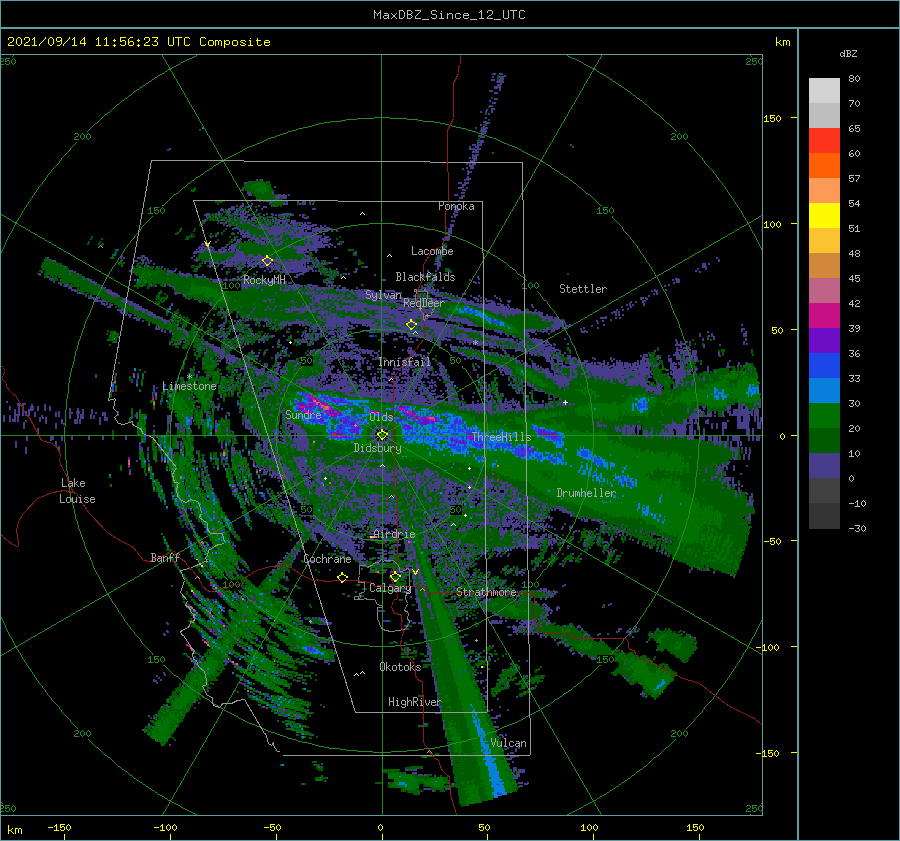This screenshot has height=841, width=900.
Task: Click the white plus marker north of Drumheller
Action: click(x=565, y=402)
